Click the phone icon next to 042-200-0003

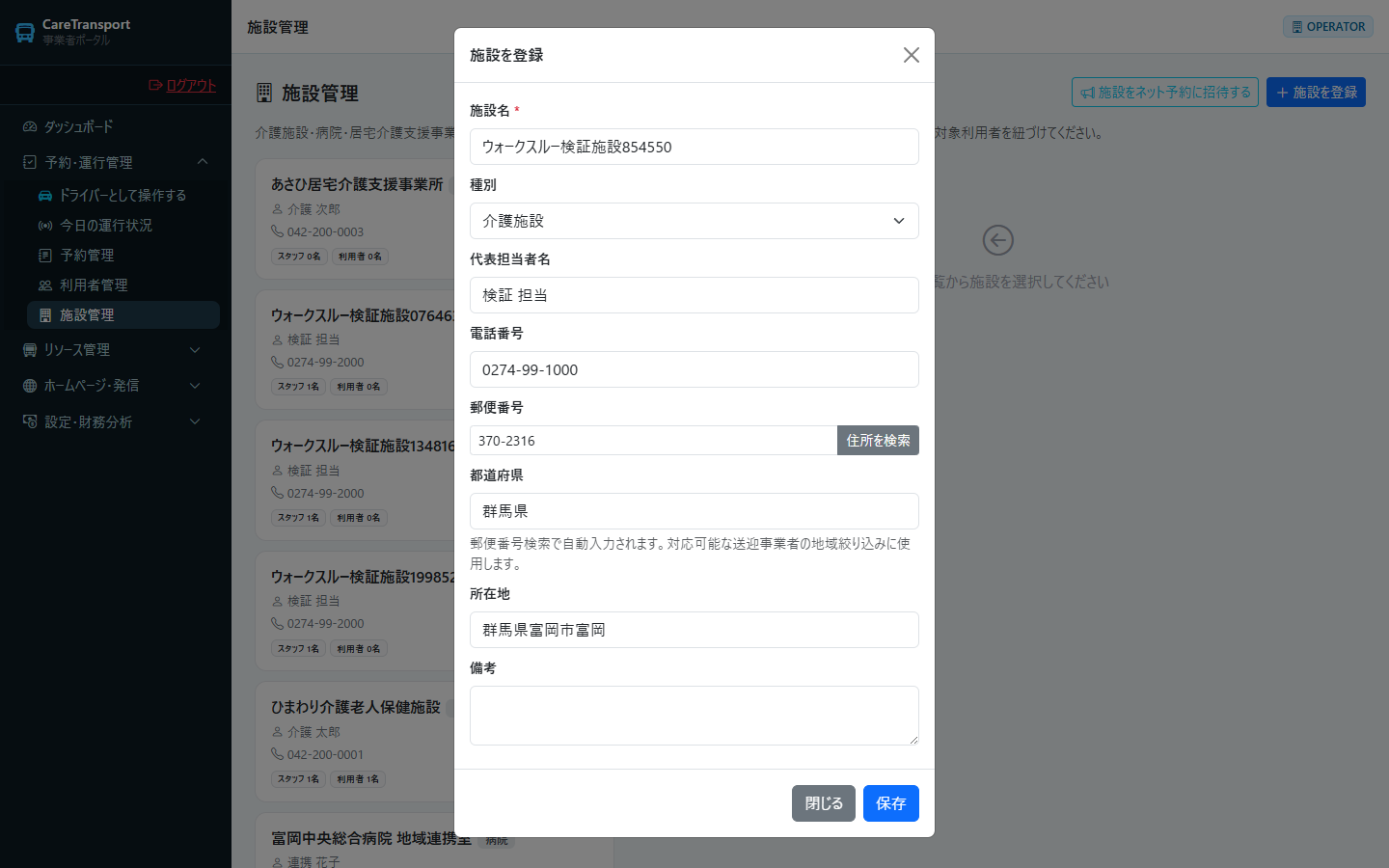[x=277, y=231]
